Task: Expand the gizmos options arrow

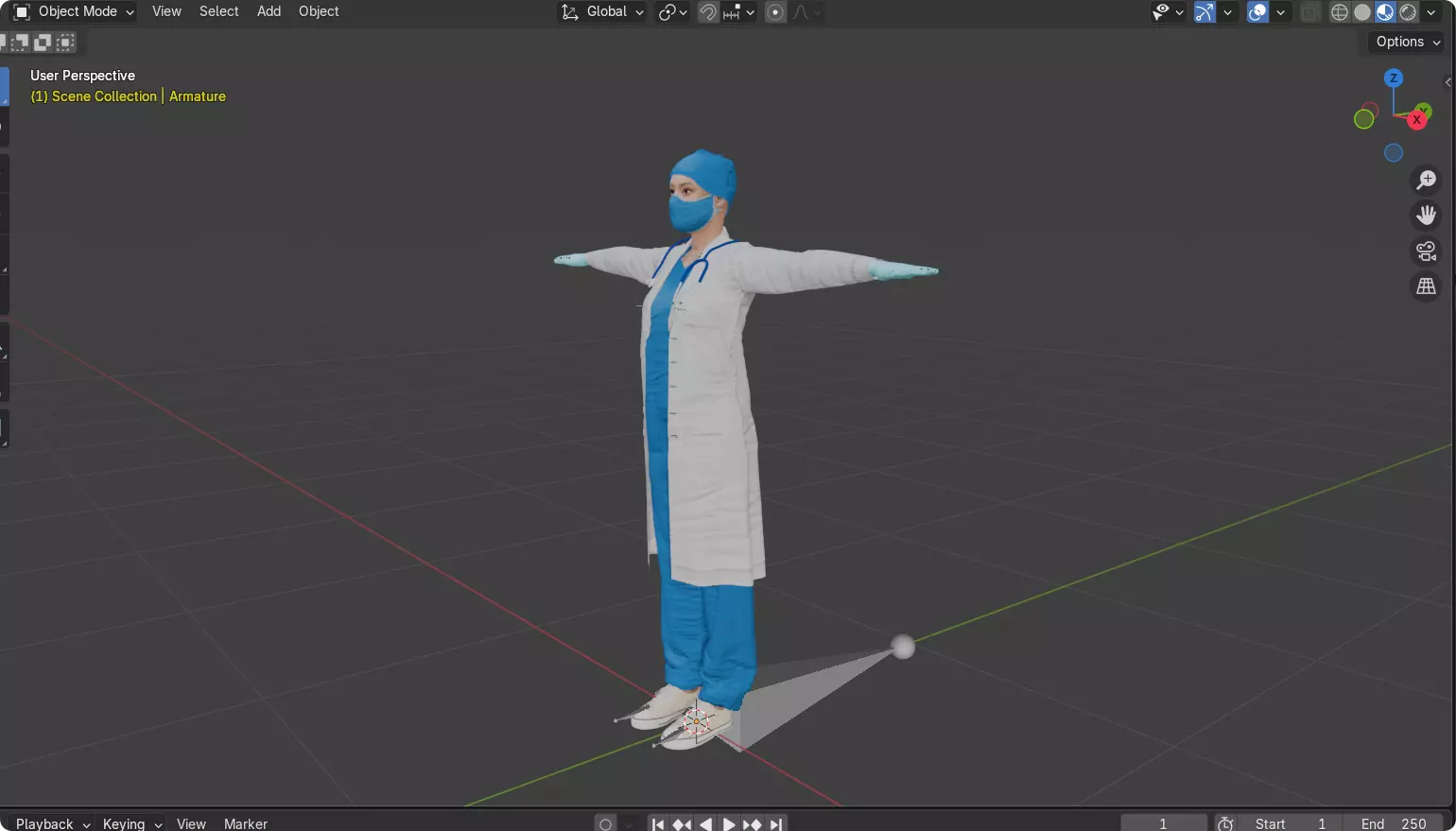Action: (x=1227, y=12)
